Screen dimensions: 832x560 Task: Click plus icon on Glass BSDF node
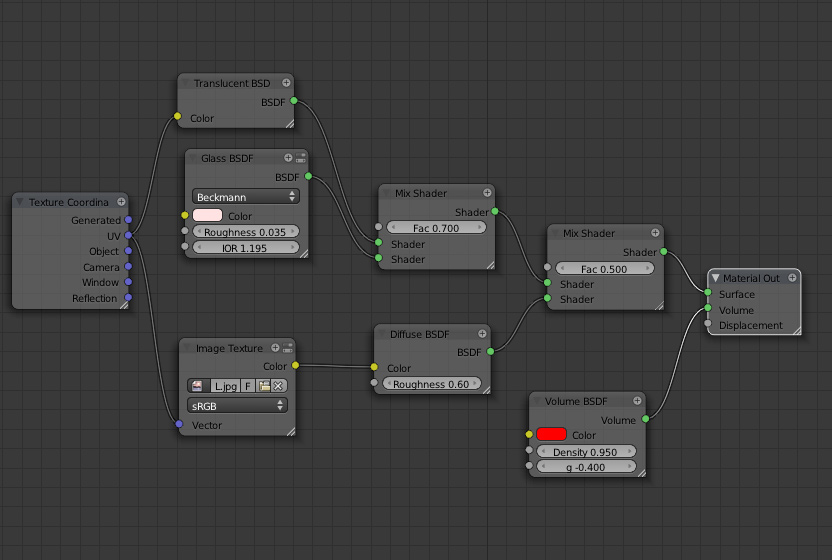288,158
